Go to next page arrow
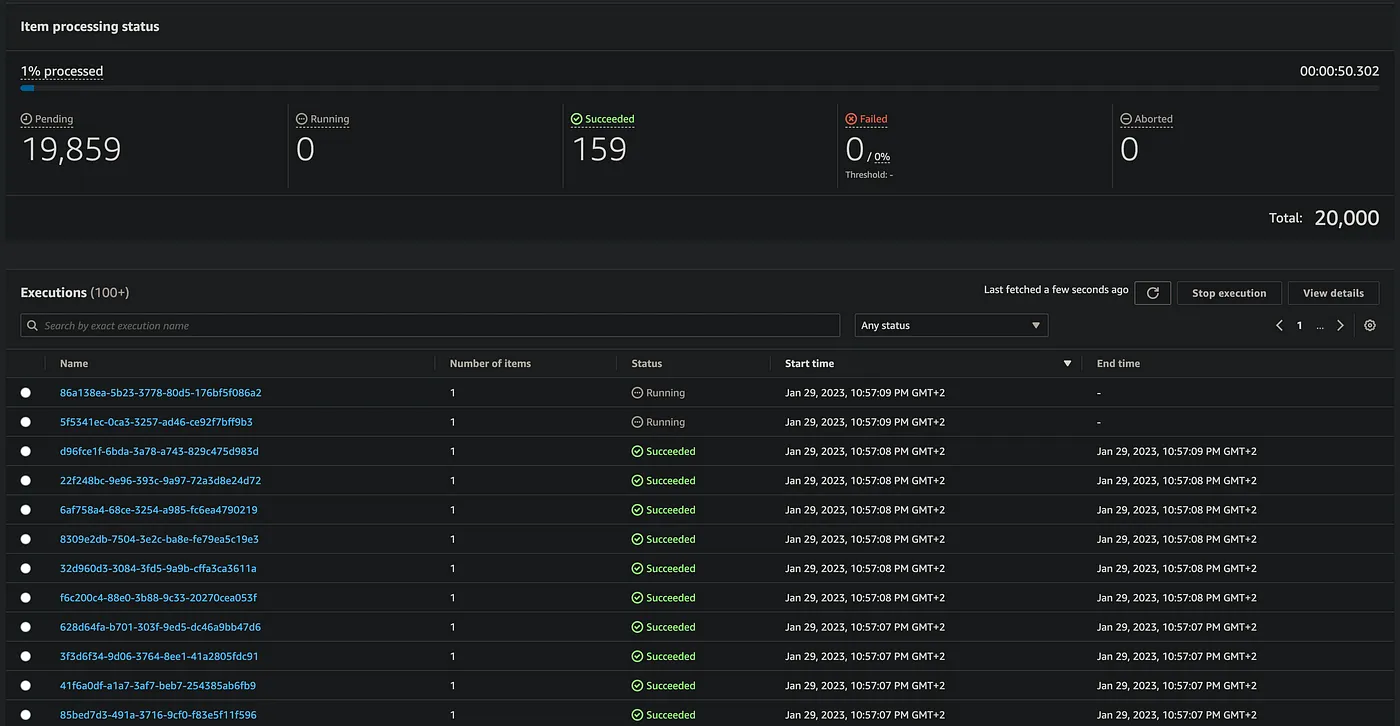The width and height of the screenshot is (1400, 726). pos(1340,326)
